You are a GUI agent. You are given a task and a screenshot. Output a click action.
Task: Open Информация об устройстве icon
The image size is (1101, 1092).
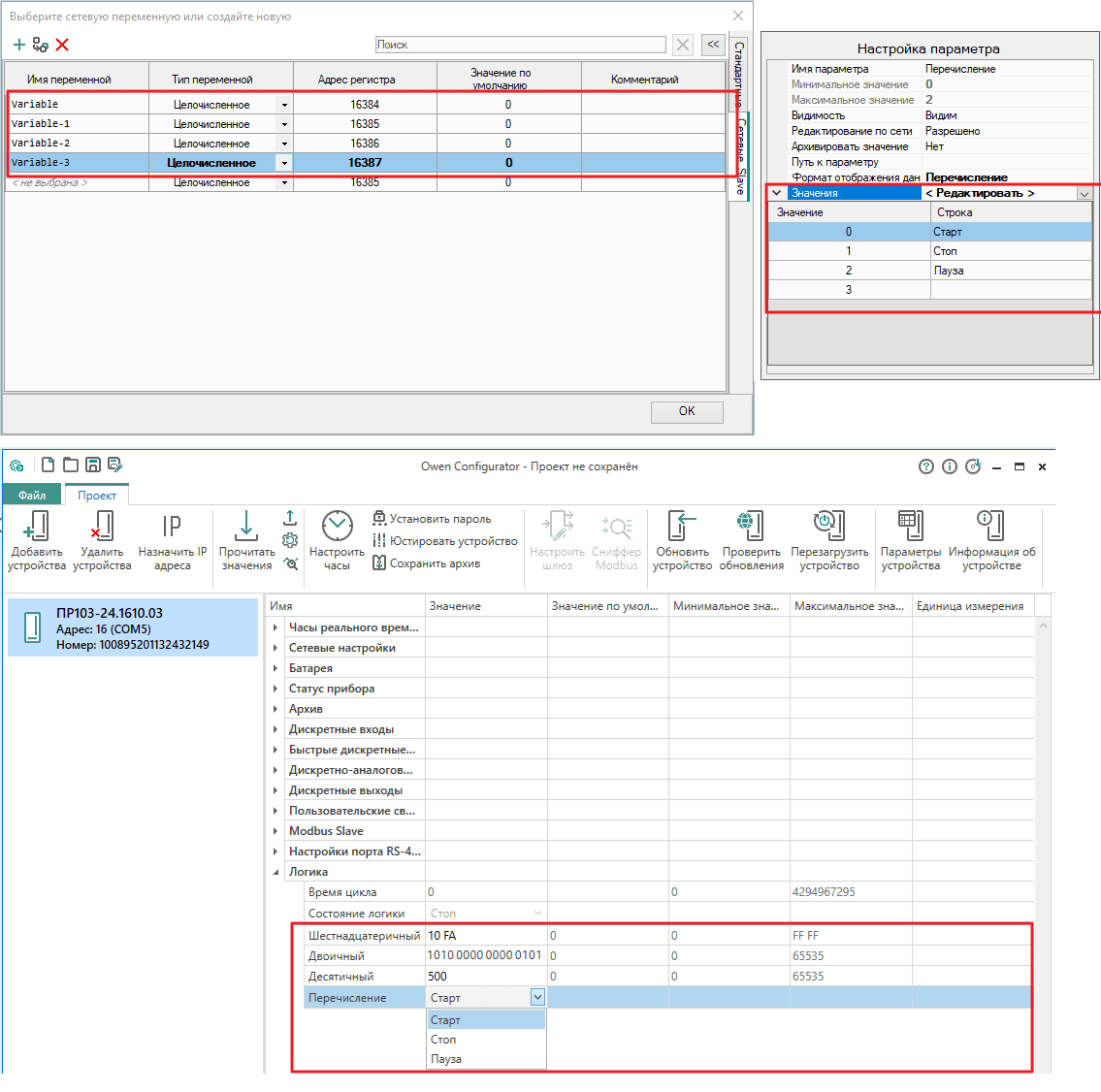990,527
